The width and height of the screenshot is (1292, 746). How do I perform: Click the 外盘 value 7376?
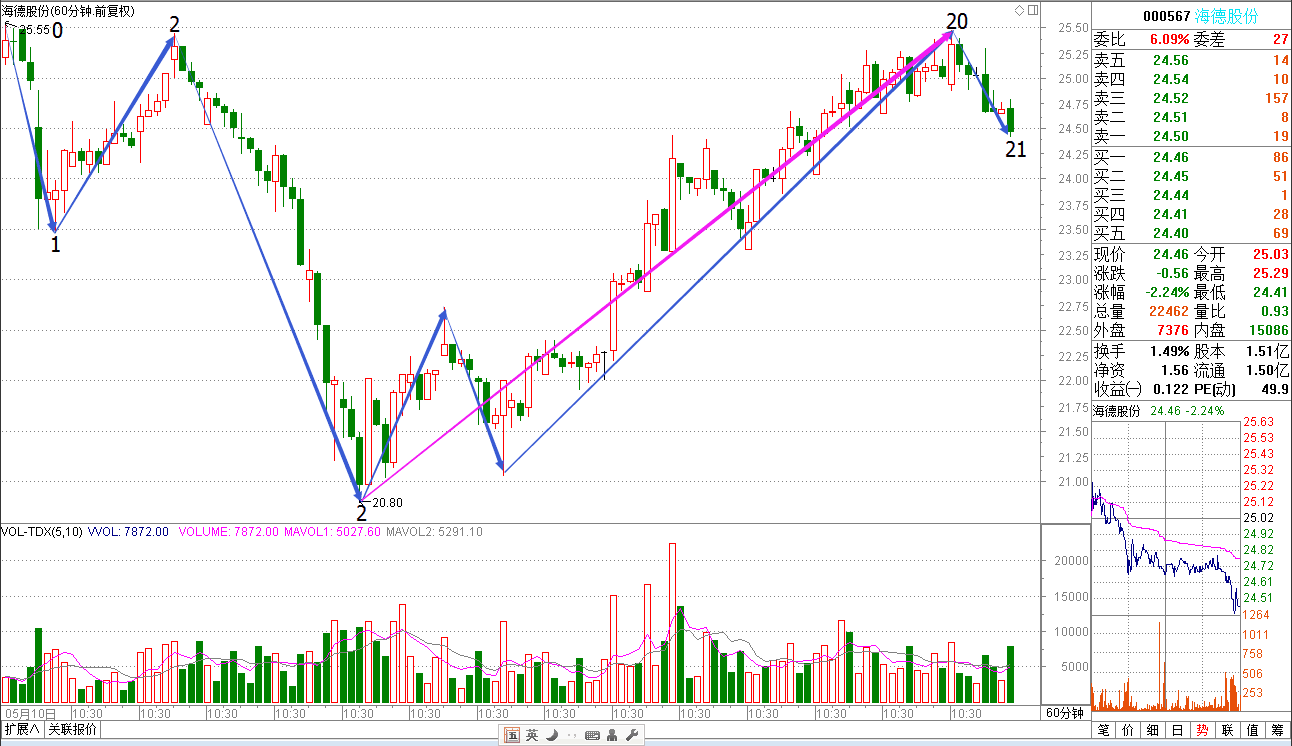(x=1172, y=331)
